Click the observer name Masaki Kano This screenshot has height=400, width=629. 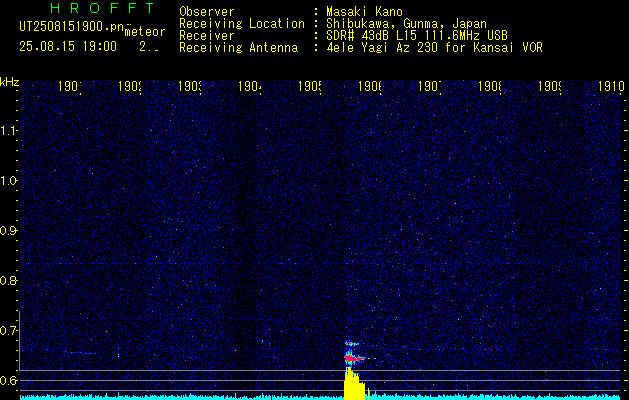[x=364, y=12]
